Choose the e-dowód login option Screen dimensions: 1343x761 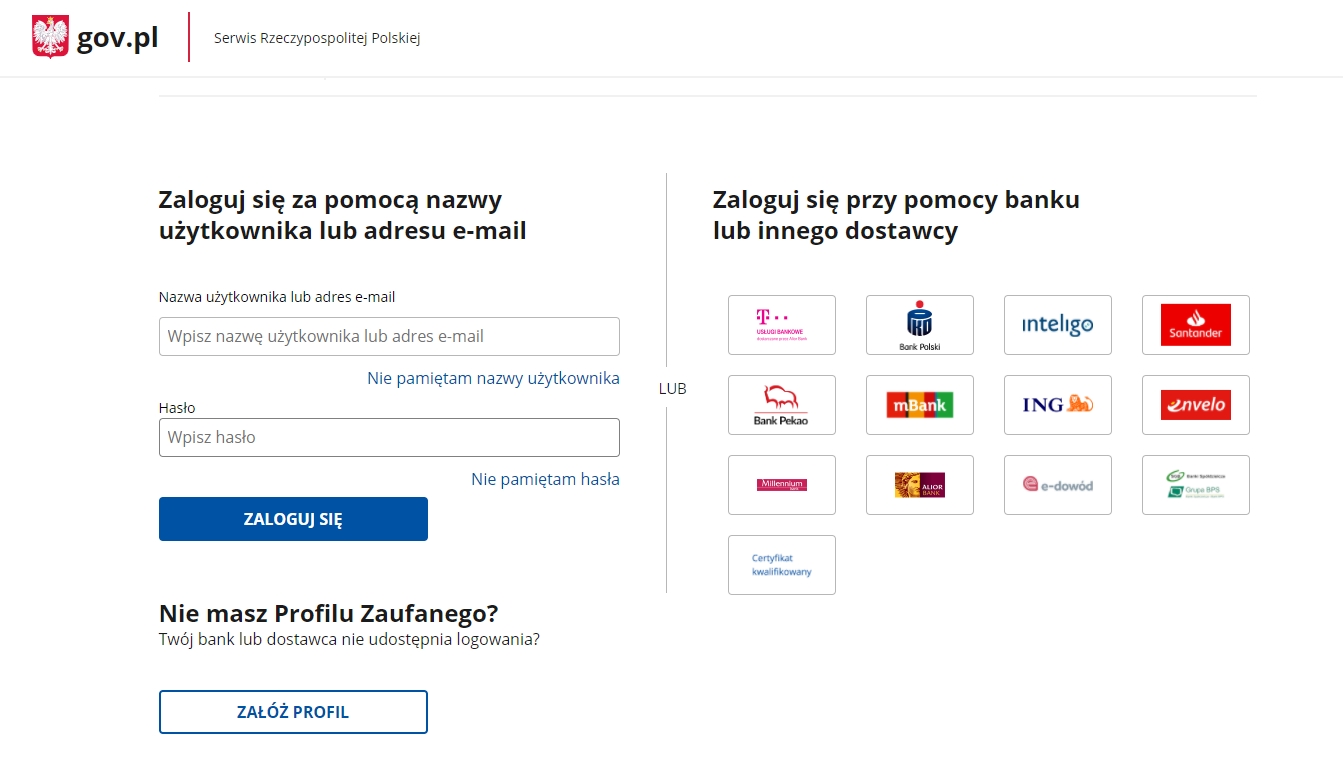(x=1057, y=485)
